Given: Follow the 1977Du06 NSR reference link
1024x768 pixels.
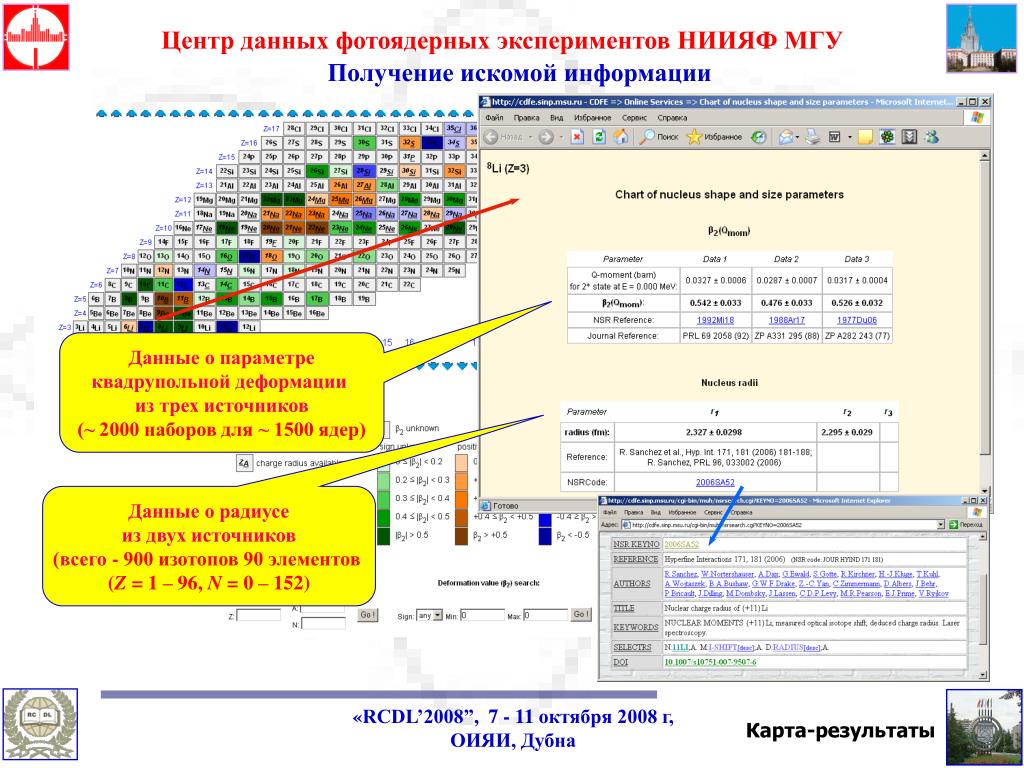Looking at the screenshot, I should pos(857,320).
